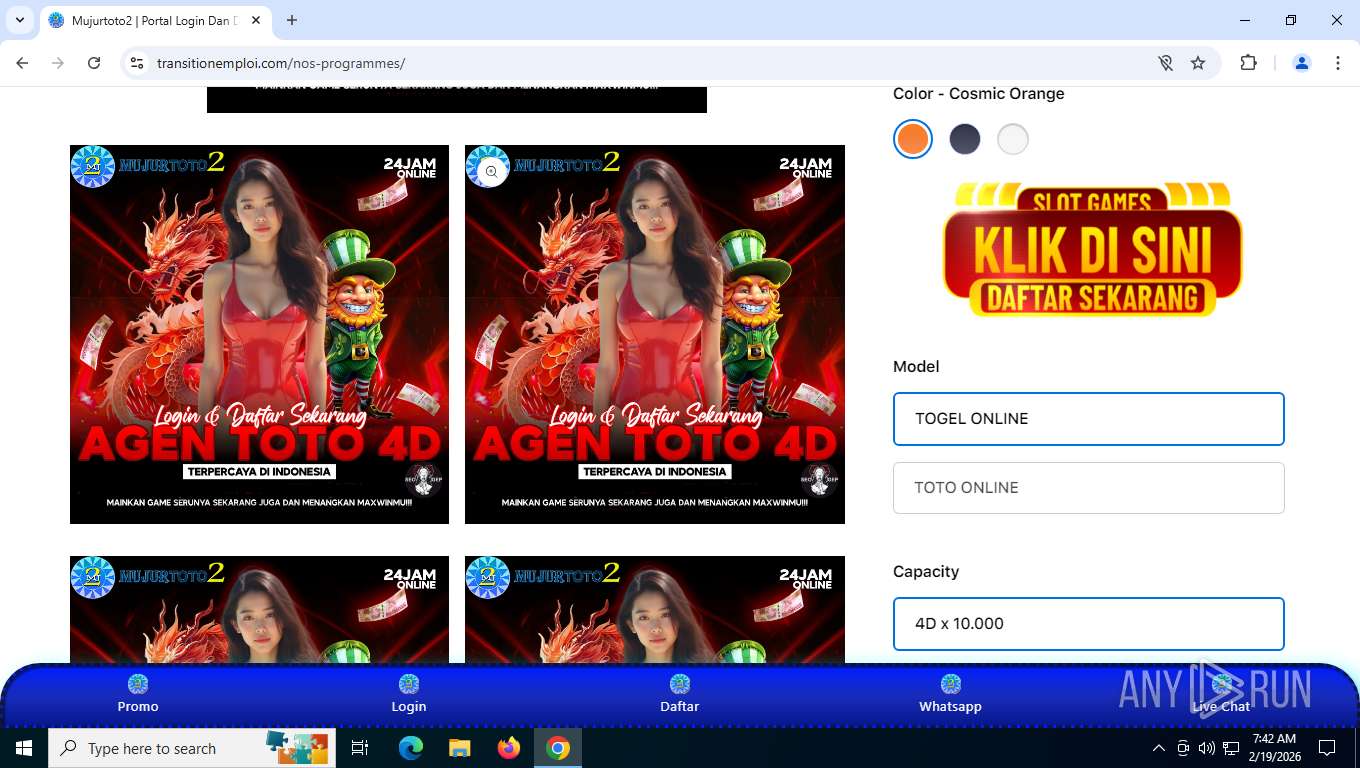This screenshot has width=1360, height=768.
Task: Open the Extensions puzzle icon
Action: click(1248, 63)
